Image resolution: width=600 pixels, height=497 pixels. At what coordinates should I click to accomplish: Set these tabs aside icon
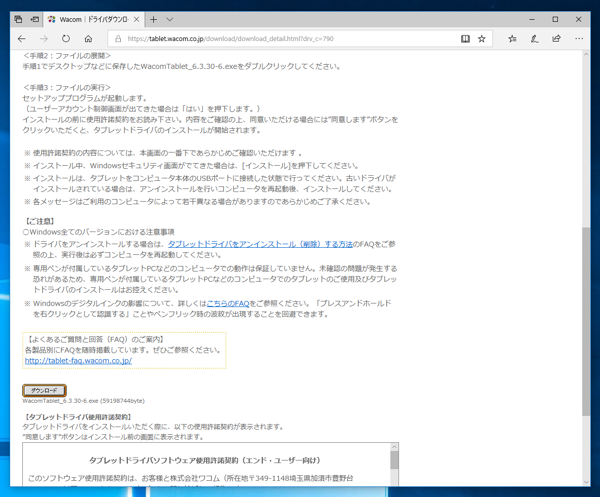34,19
